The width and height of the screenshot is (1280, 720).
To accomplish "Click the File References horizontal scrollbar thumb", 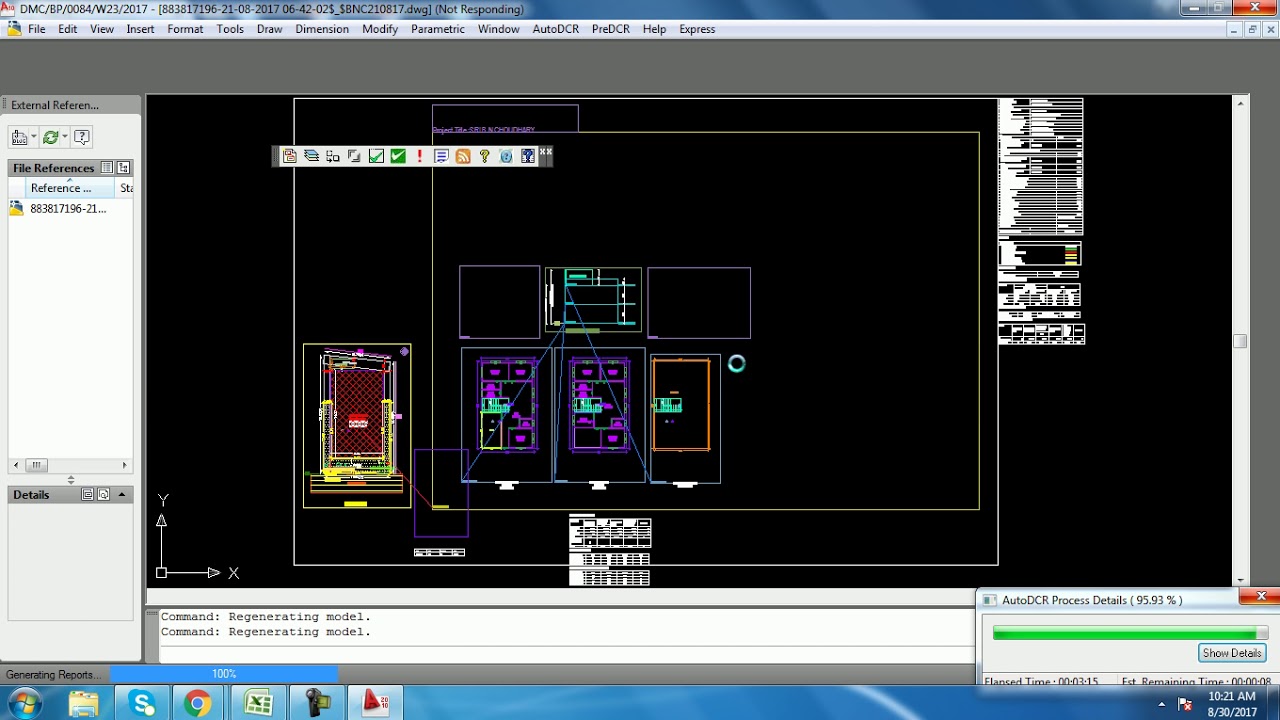I will click(x=36, y=465).
